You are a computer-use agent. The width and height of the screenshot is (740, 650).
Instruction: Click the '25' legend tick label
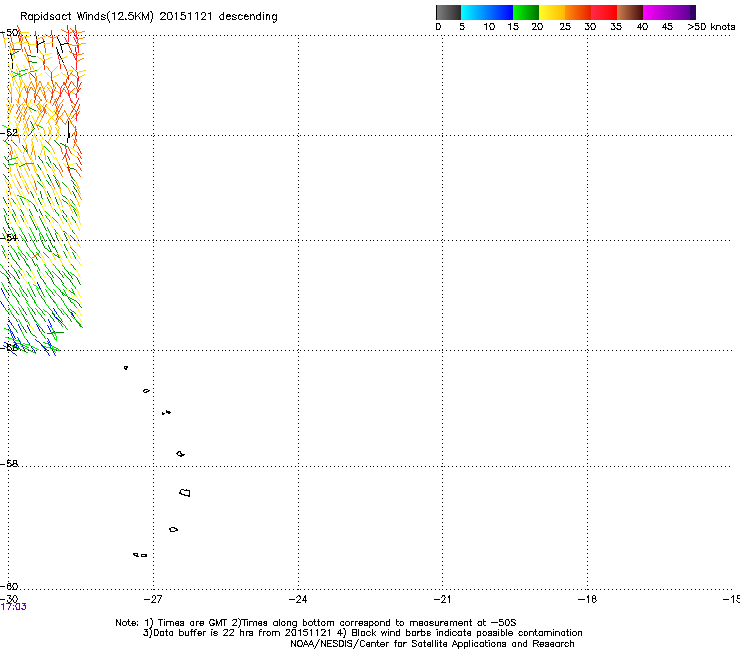(565, 27)
